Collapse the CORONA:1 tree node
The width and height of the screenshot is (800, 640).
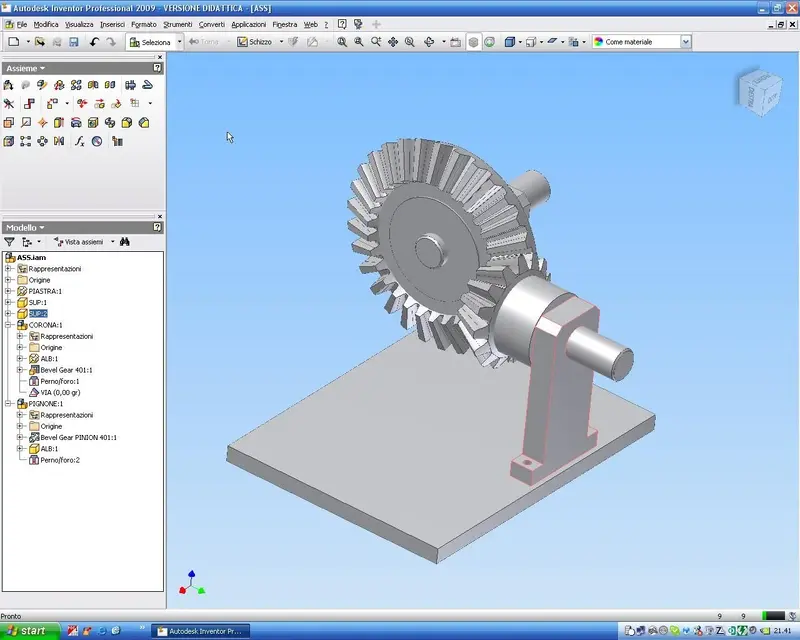click(x=8, y=325)
